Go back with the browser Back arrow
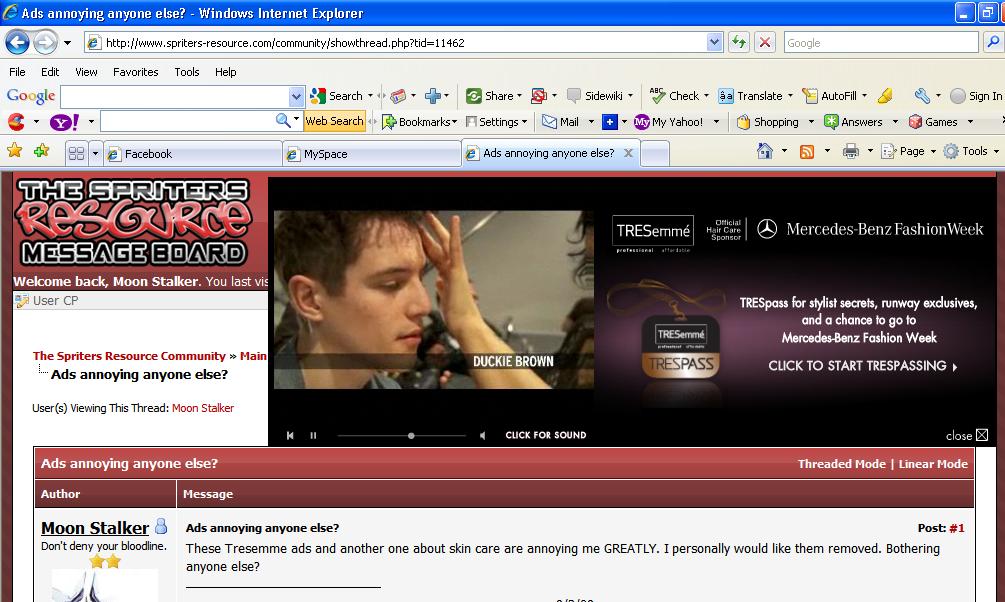The height and width of the screenshot is (602, 1005). click(x=17, y=43)
